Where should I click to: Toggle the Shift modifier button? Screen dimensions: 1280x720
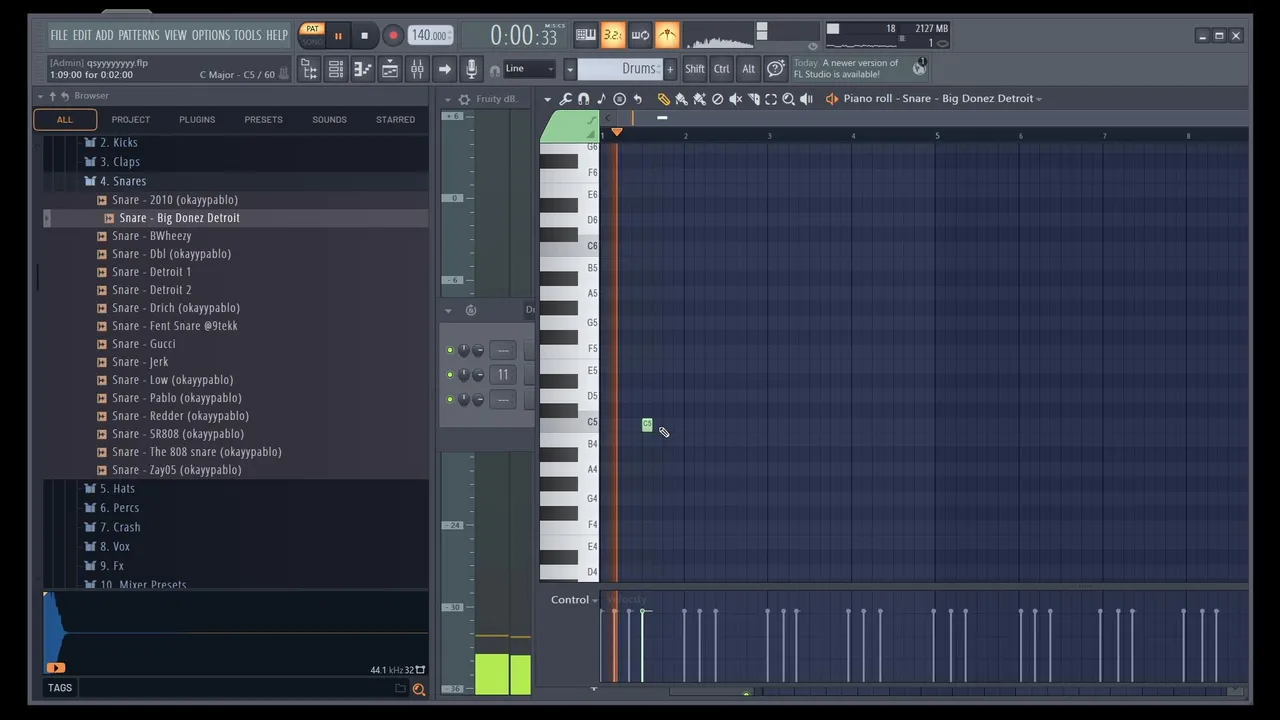point(694,69)
